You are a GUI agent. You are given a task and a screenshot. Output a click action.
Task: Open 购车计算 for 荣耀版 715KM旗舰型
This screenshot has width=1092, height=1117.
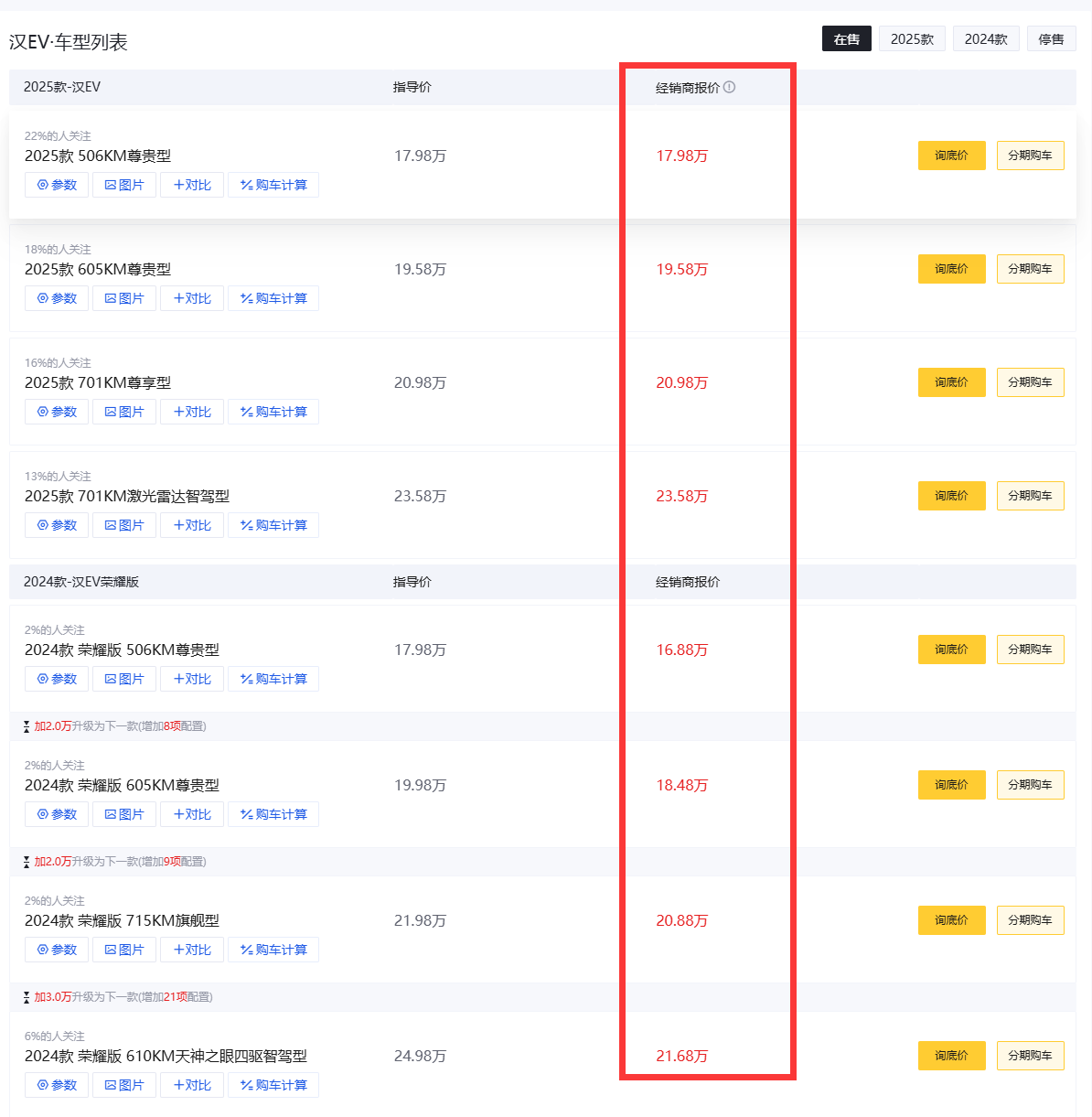(273, 950)
